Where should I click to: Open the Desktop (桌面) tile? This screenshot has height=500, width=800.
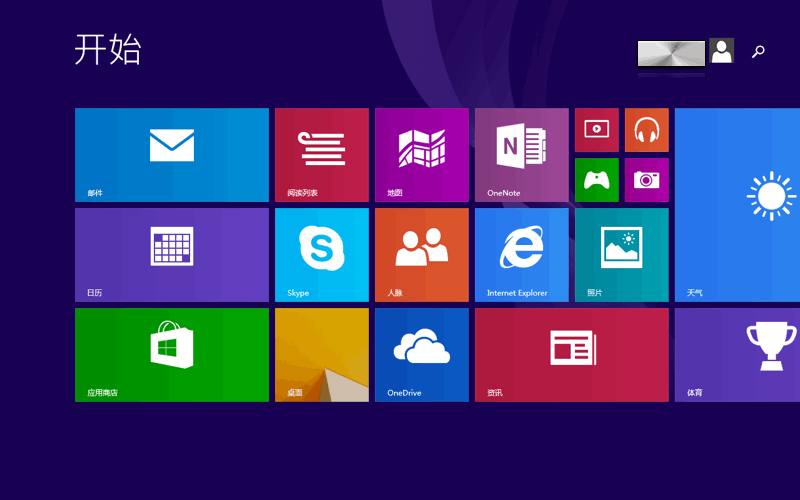[322, 355]
